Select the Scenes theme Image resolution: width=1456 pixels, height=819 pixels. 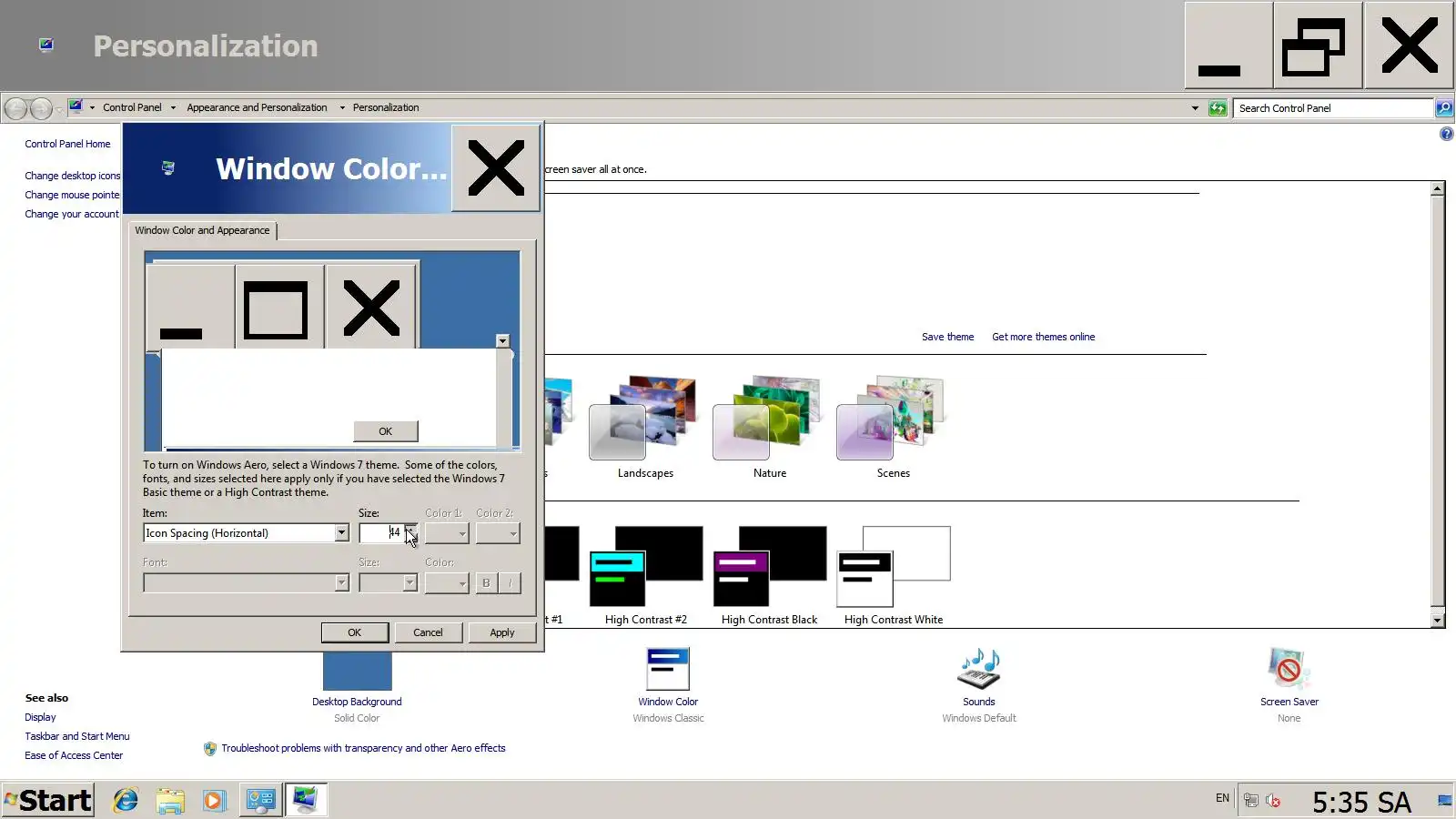point(893,426)
